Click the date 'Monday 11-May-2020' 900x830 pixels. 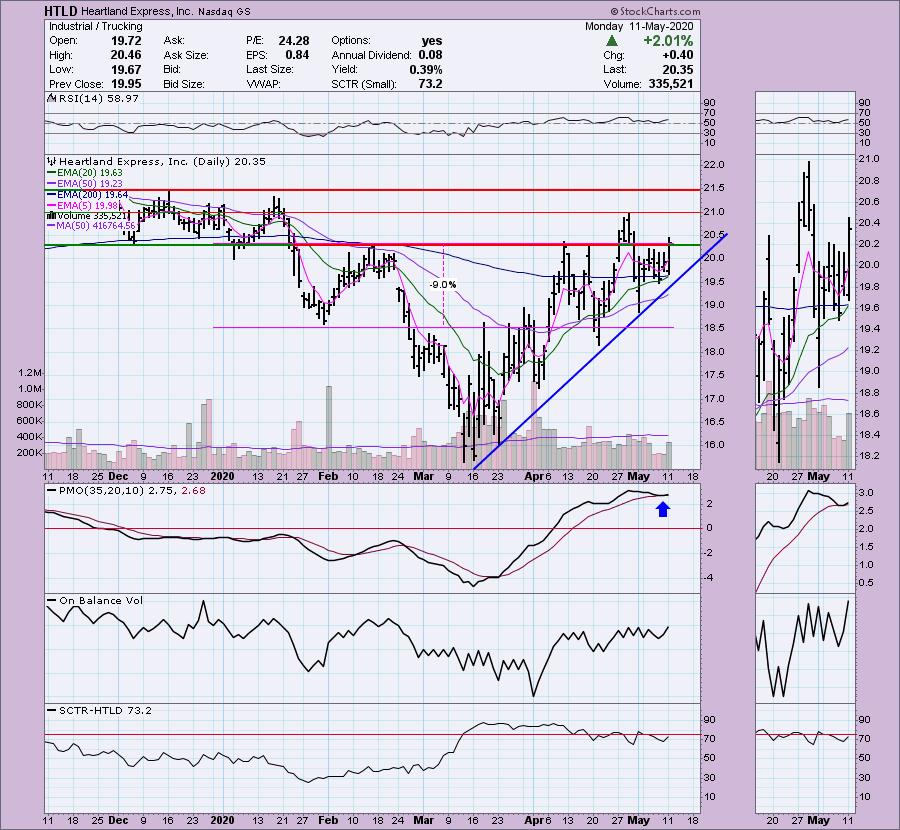639,26
